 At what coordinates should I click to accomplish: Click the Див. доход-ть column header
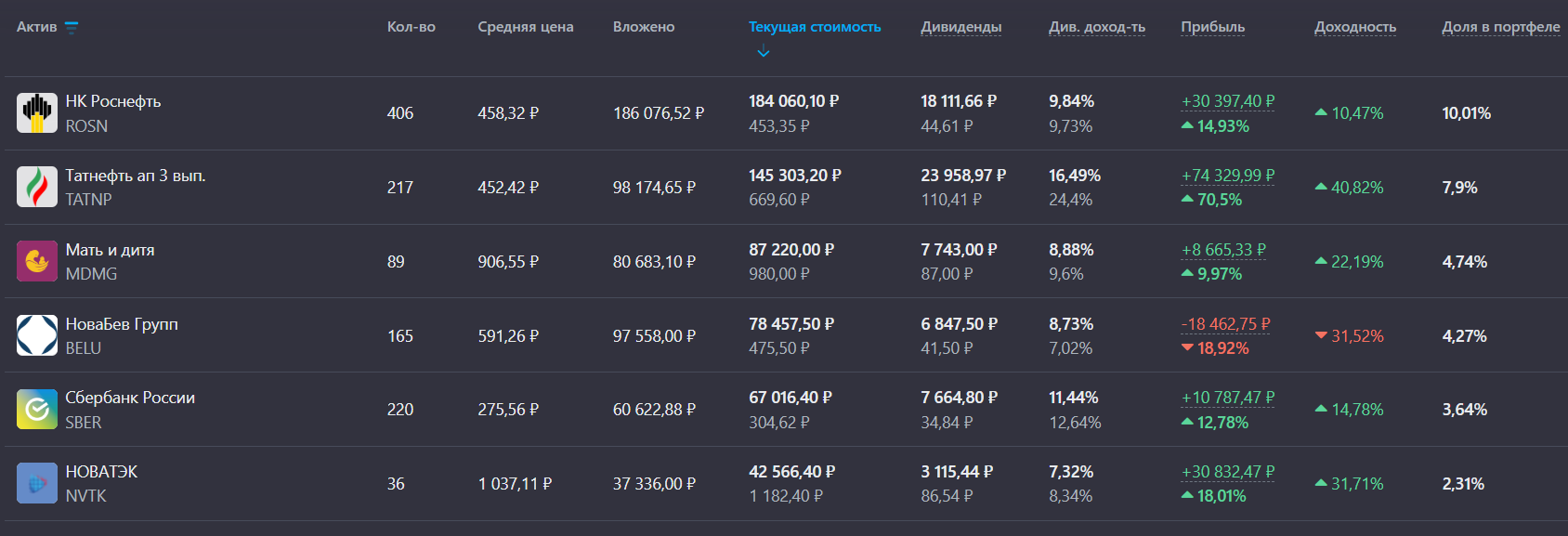(x=1097, y=27)
